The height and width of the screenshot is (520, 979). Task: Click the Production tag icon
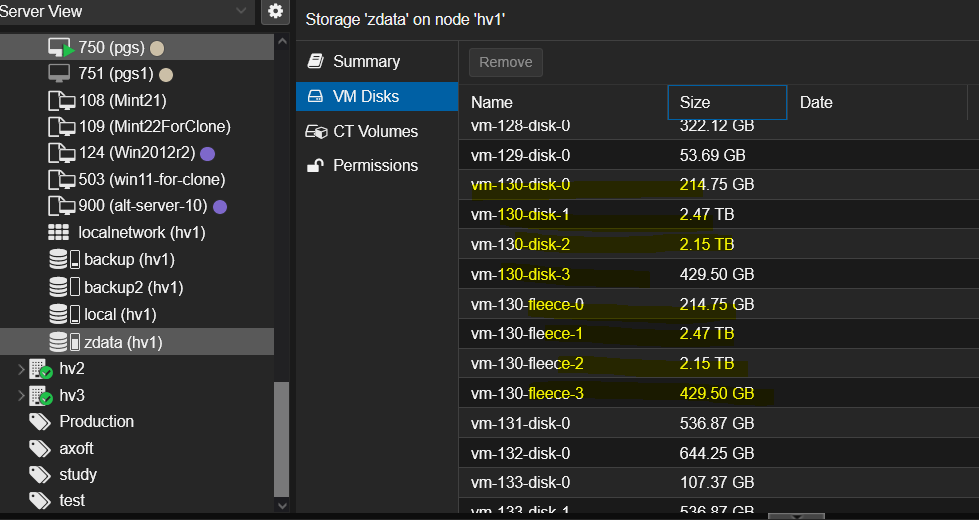40,421
